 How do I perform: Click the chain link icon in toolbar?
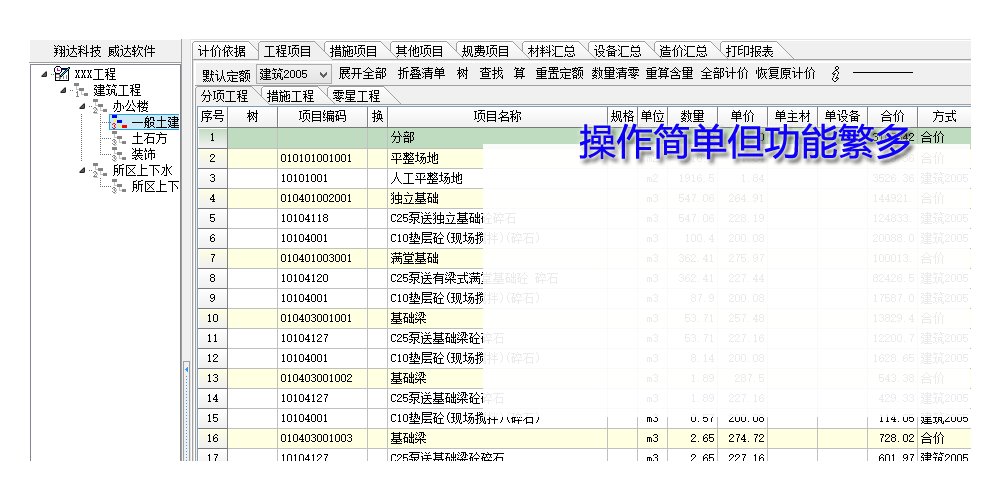pyautogui.click(x=836, y=74)
